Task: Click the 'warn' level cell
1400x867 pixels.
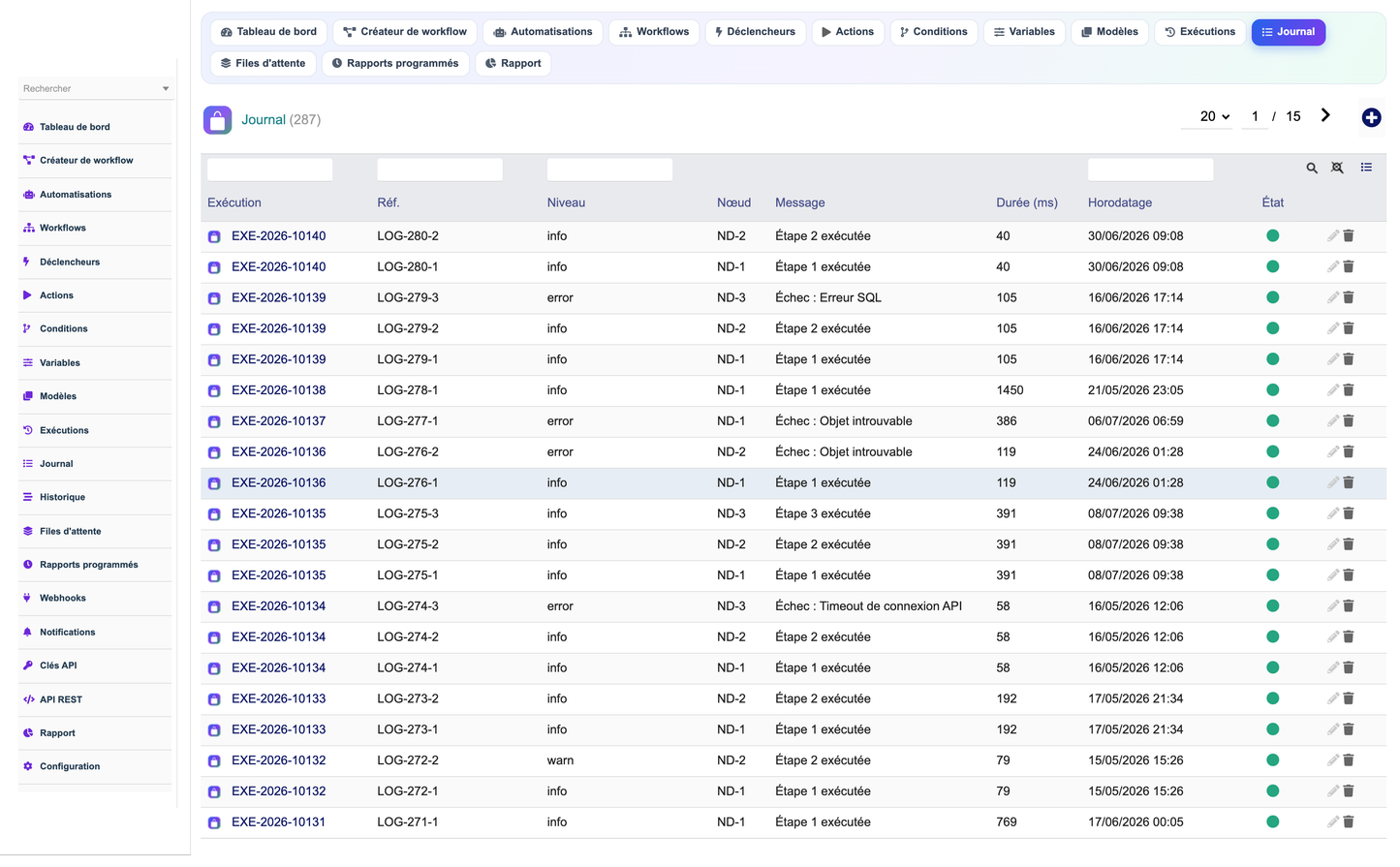Action: pos(560,760)
